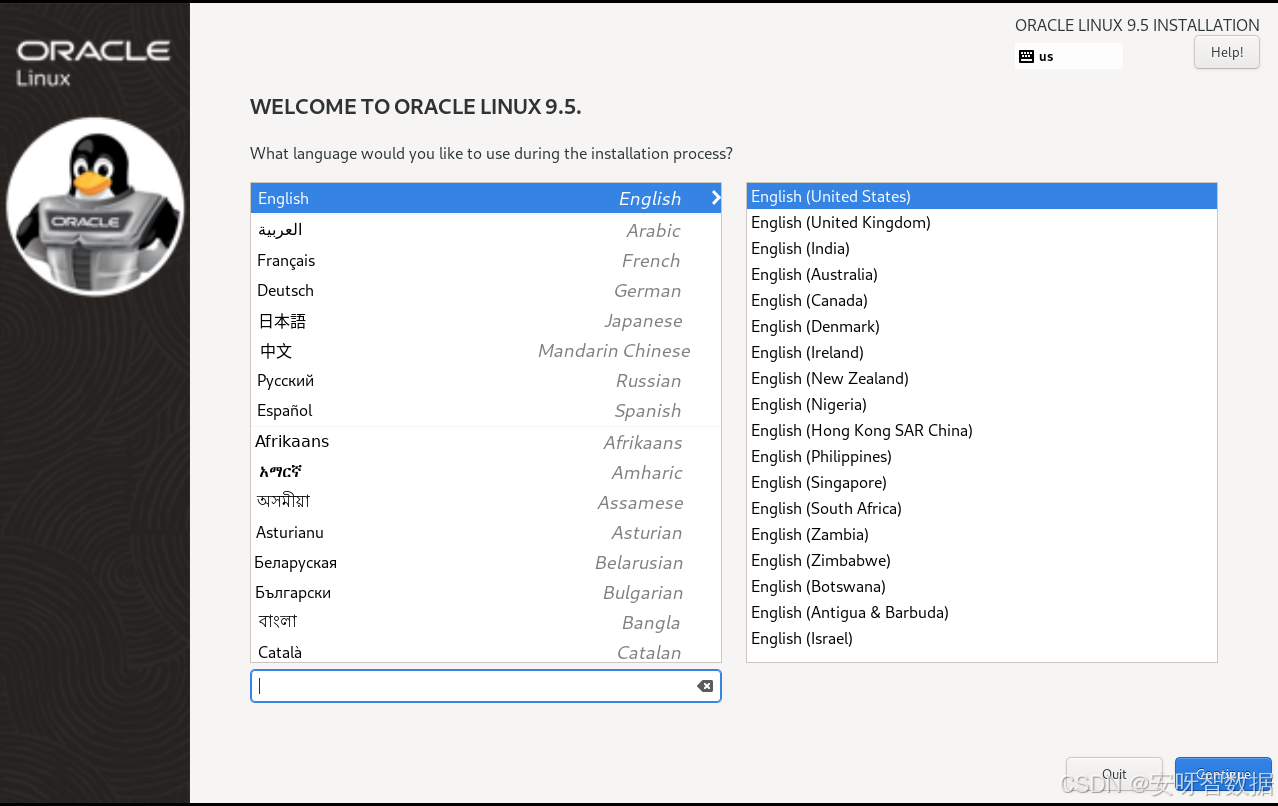Pick Русский (Russian) from the list
This screenshot has width=1278, height=806.
tap(485, 380)
